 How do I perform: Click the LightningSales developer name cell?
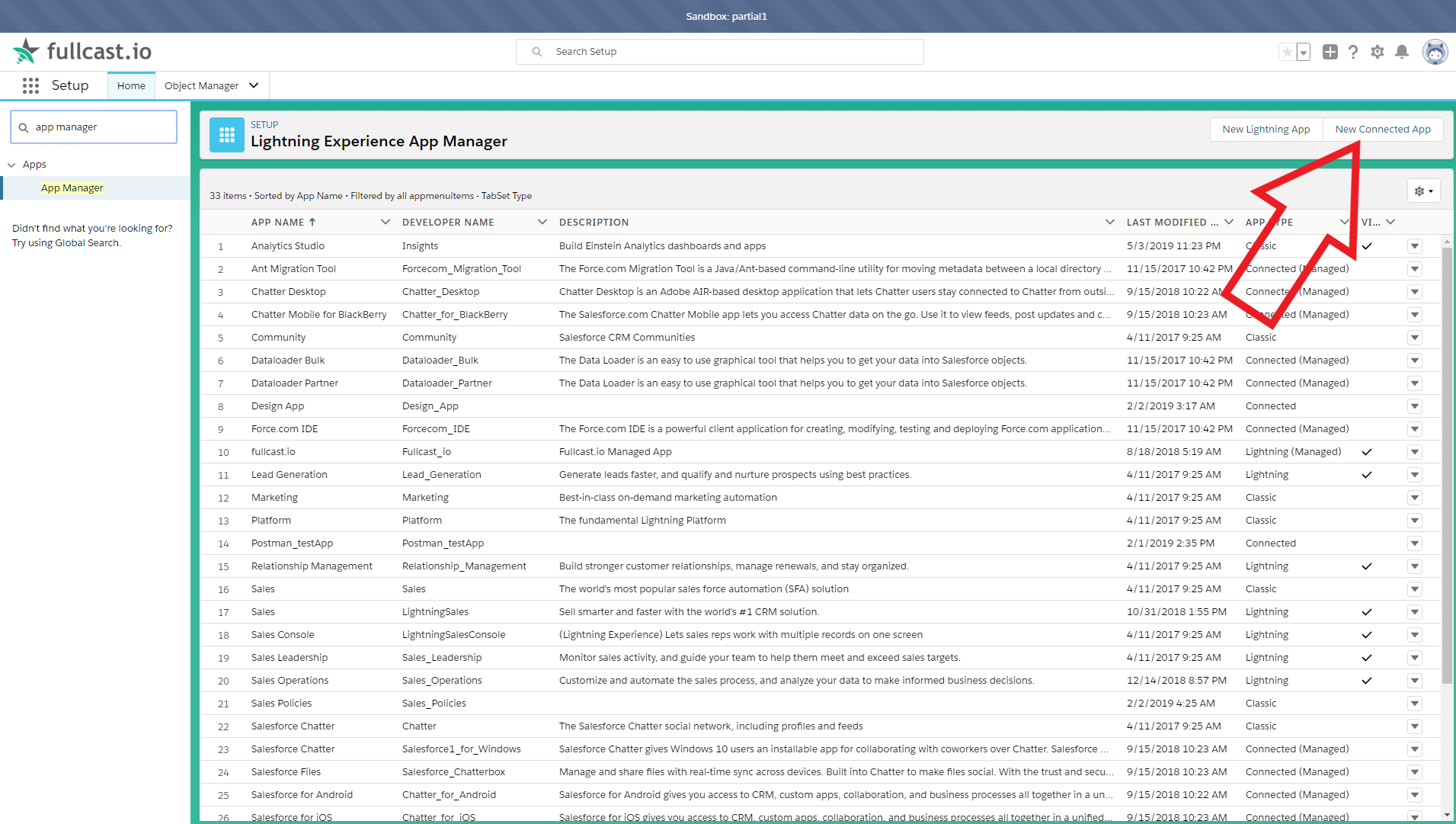click(x=435, y=612)
